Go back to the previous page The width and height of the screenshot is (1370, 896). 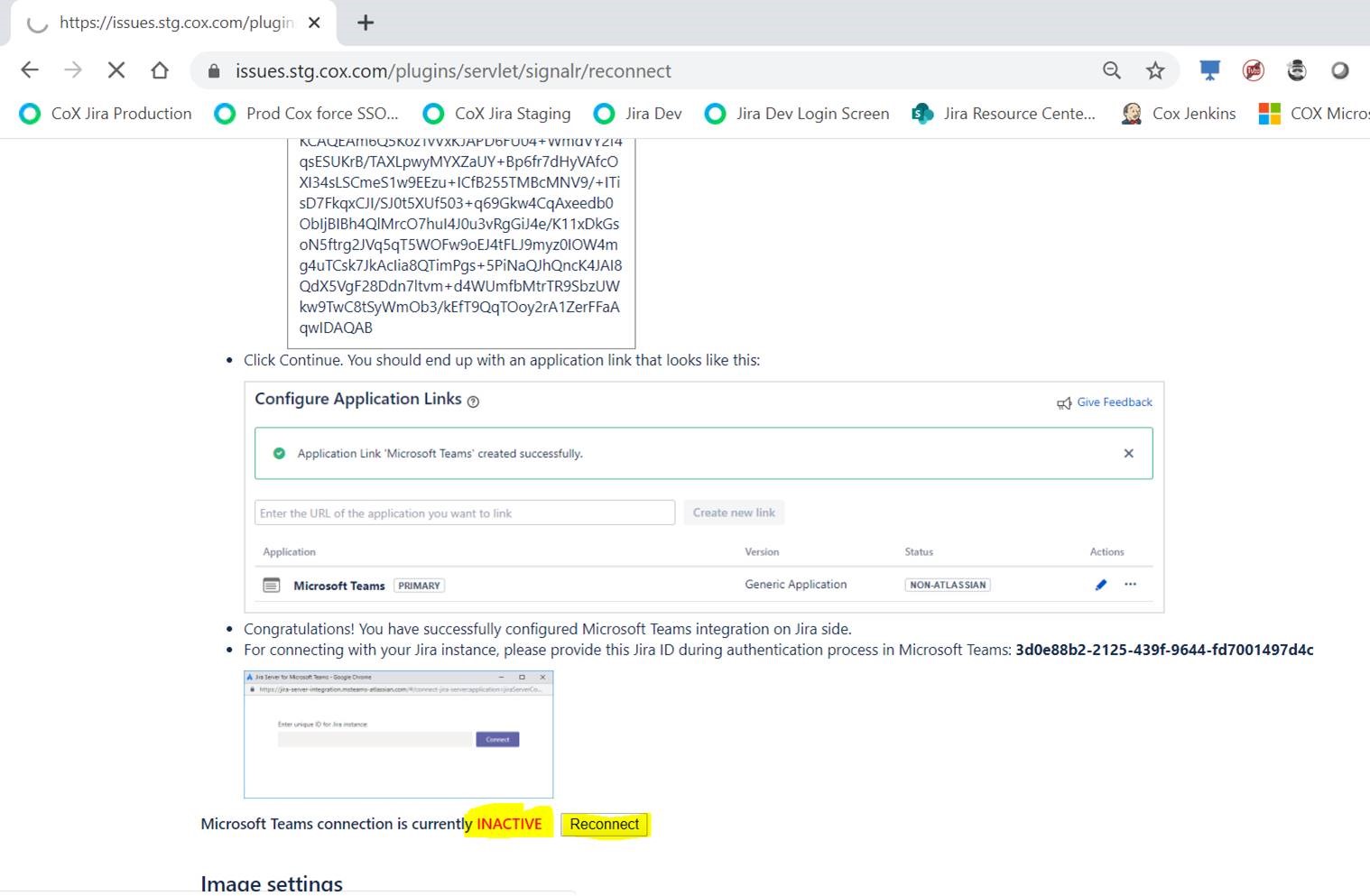click(x=30, y=70)
